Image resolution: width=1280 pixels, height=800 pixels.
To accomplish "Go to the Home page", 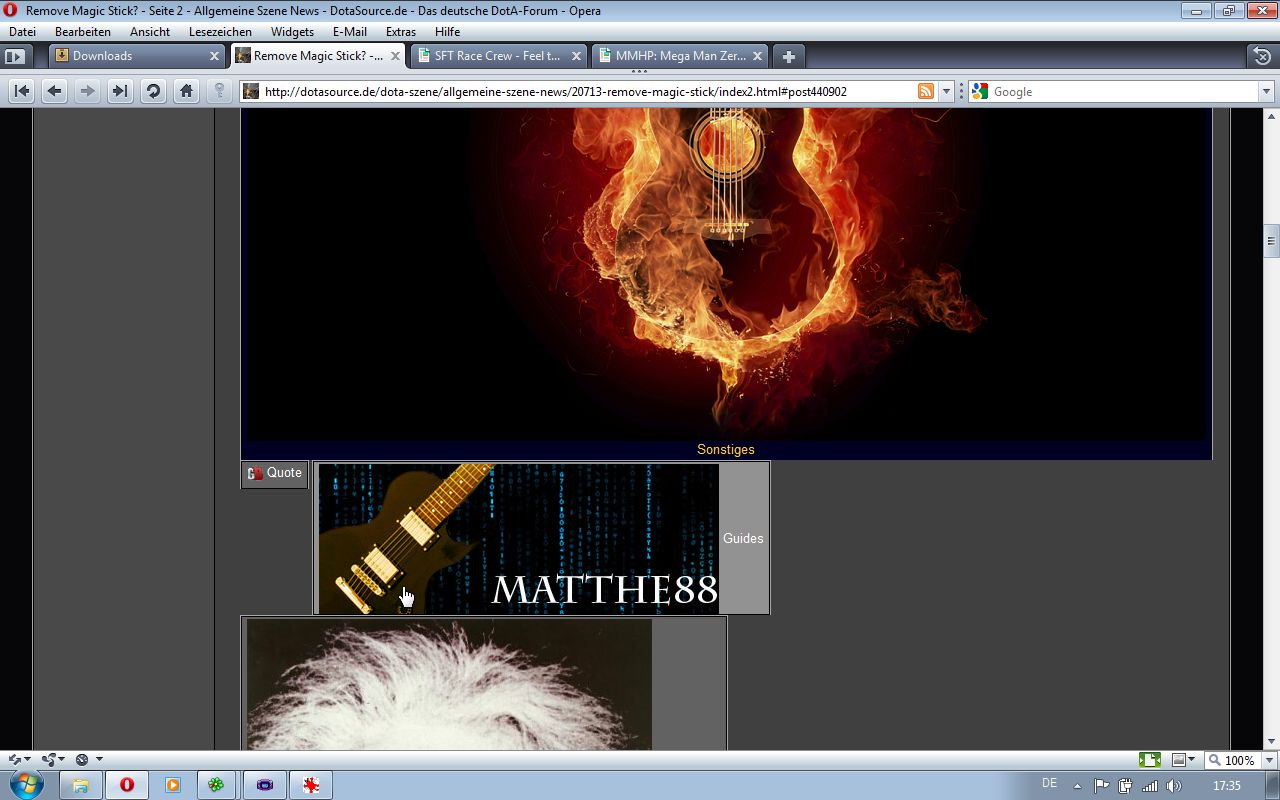I will (186, 91).
